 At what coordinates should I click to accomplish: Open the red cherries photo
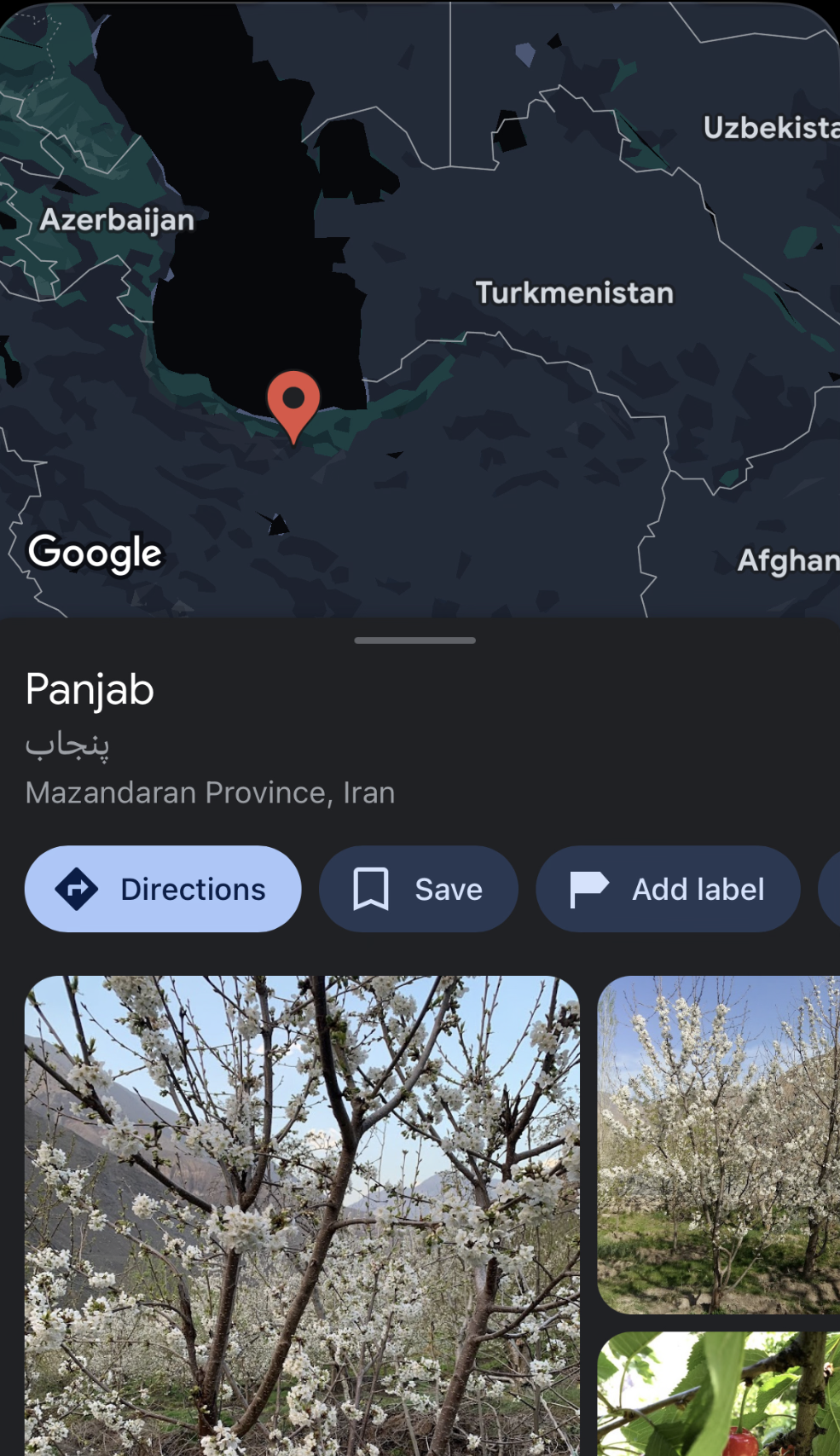(x=719, y=1394)
